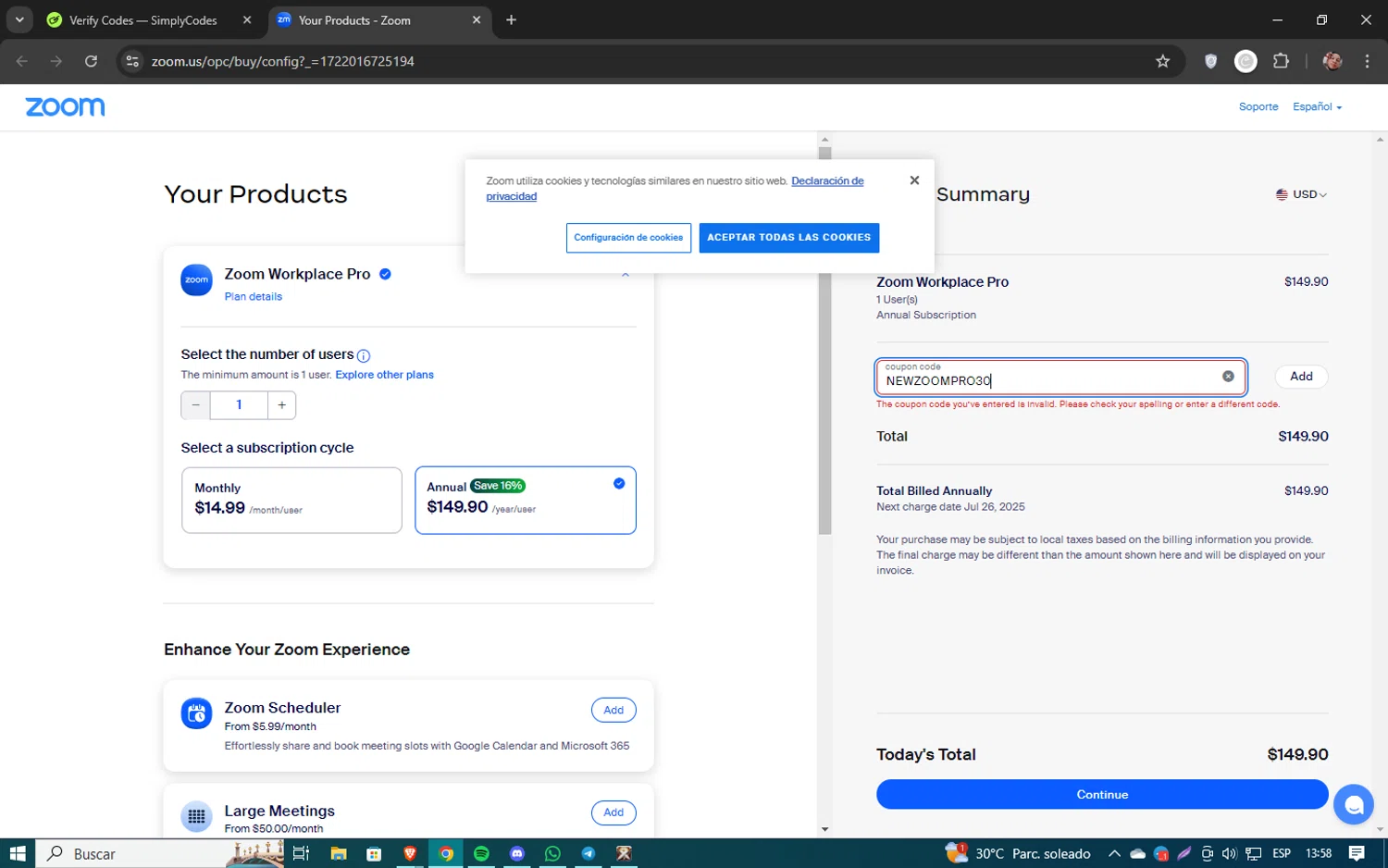
Task: Open a new browser tab
Action: coord(511,19)
